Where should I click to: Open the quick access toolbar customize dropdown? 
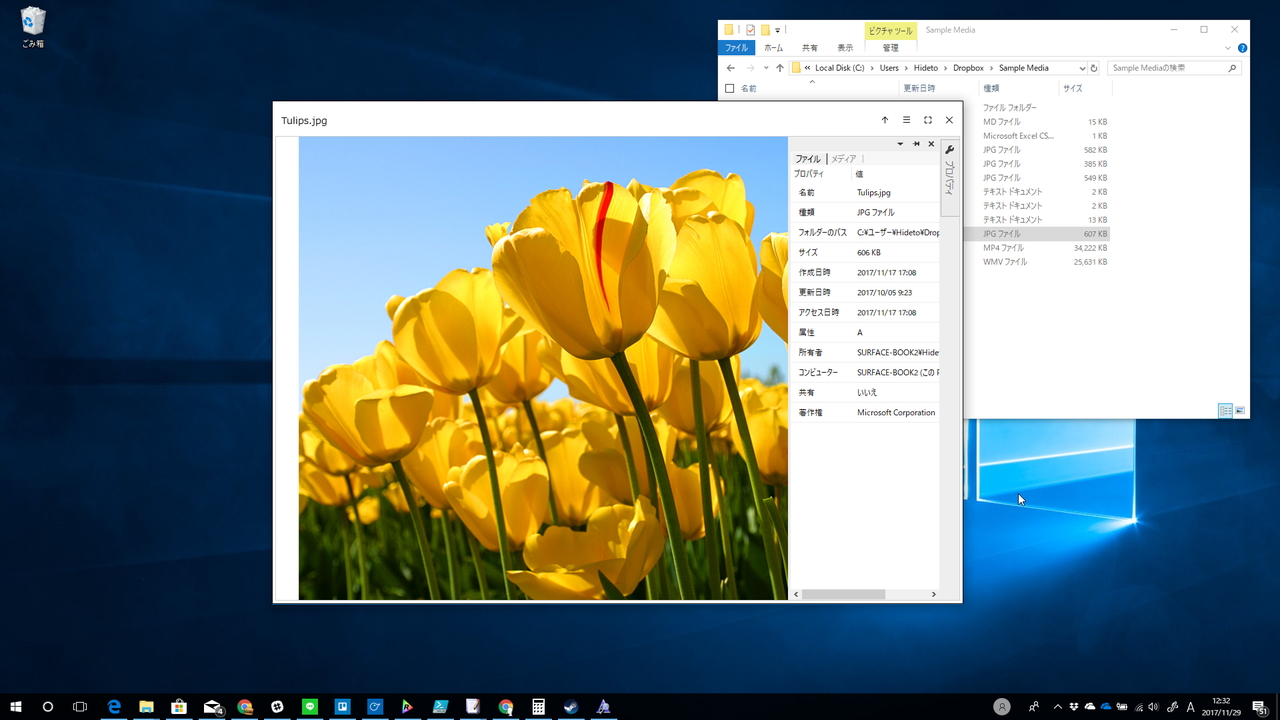[x=778, y=30]
